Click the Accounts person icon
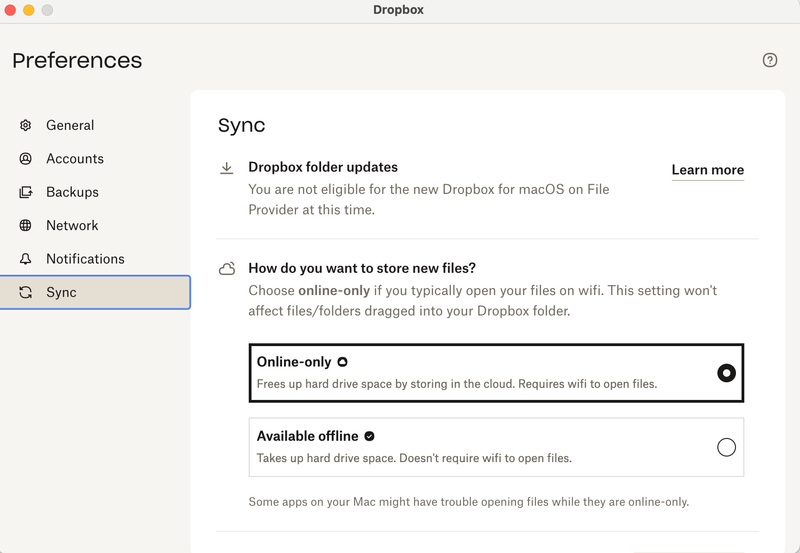Viewport: 800px width, 553px height. [26, 159]
